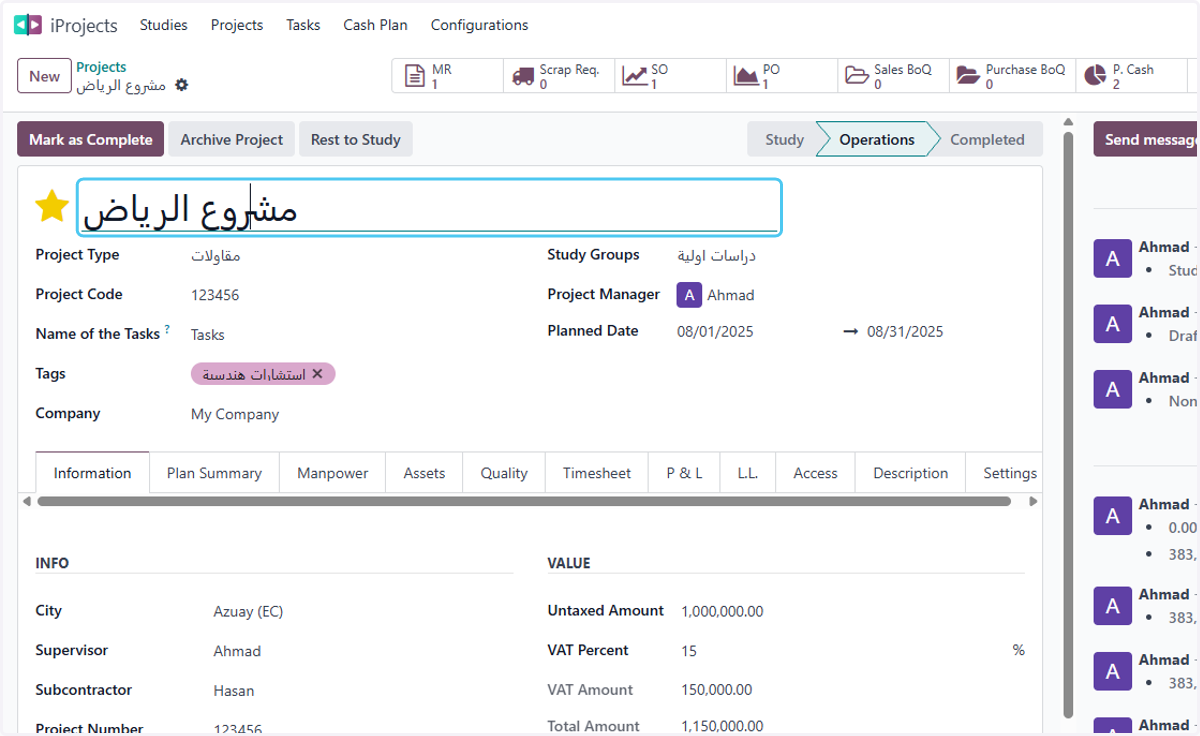Remove the استشارات هندسة tag with X
1200x736 pixels.
point(317,374)
